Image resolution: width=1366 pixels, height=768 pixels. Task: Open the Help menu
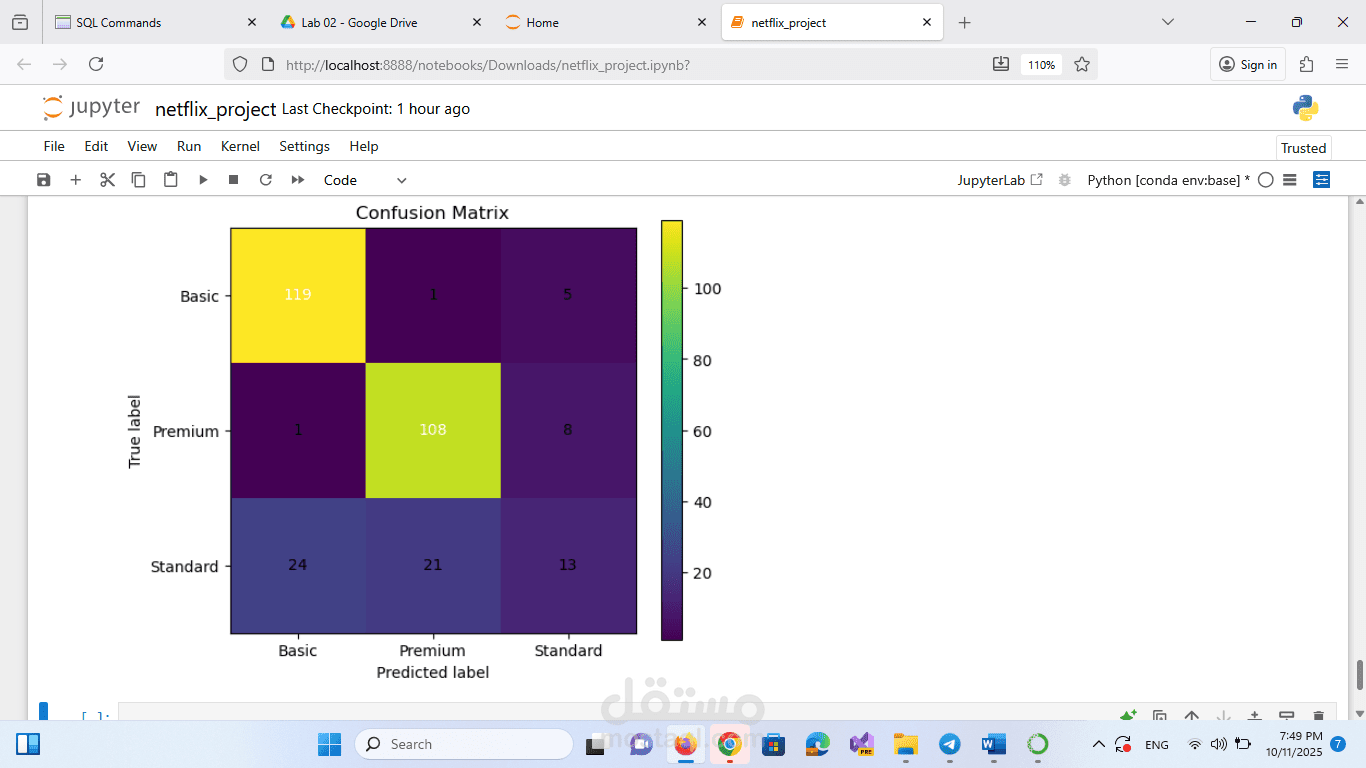tap(364, 146)
